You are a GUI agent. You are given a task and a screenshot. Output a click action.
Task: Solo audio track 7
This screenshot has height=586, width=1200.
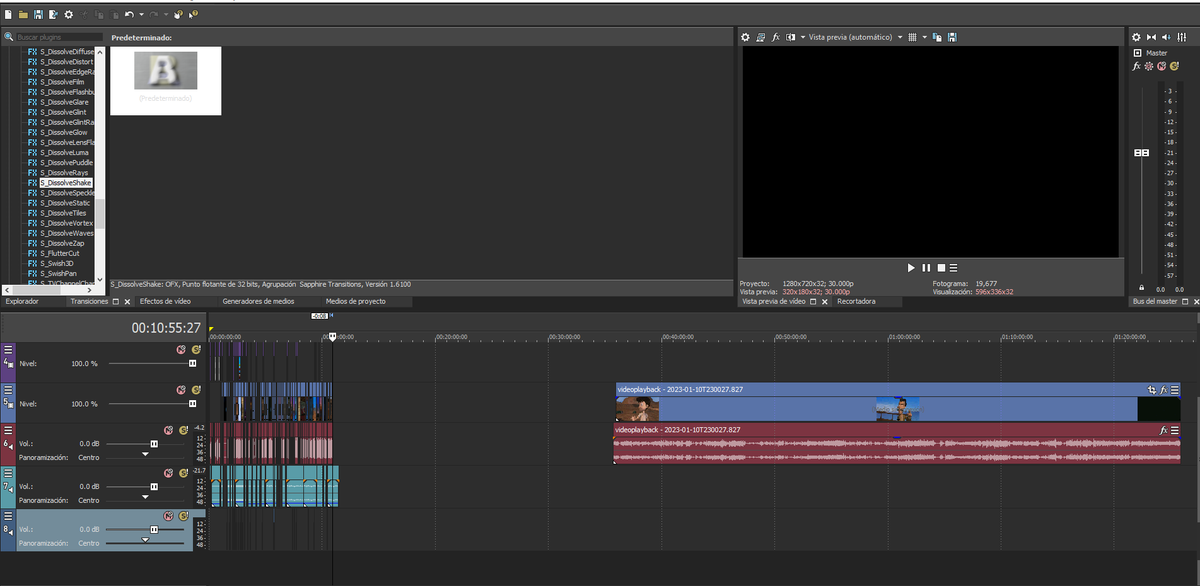pyautogui.click(x=183, y=473)
